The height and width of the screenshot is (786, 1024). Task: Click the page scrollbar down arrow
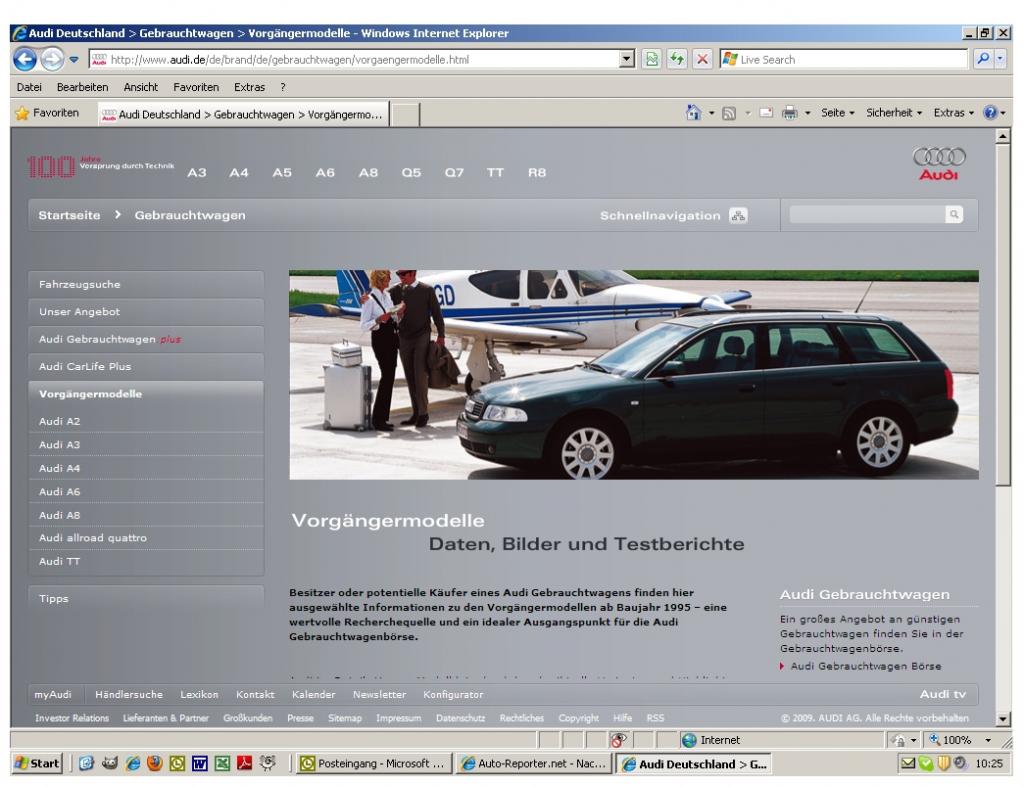(1003, 719)
